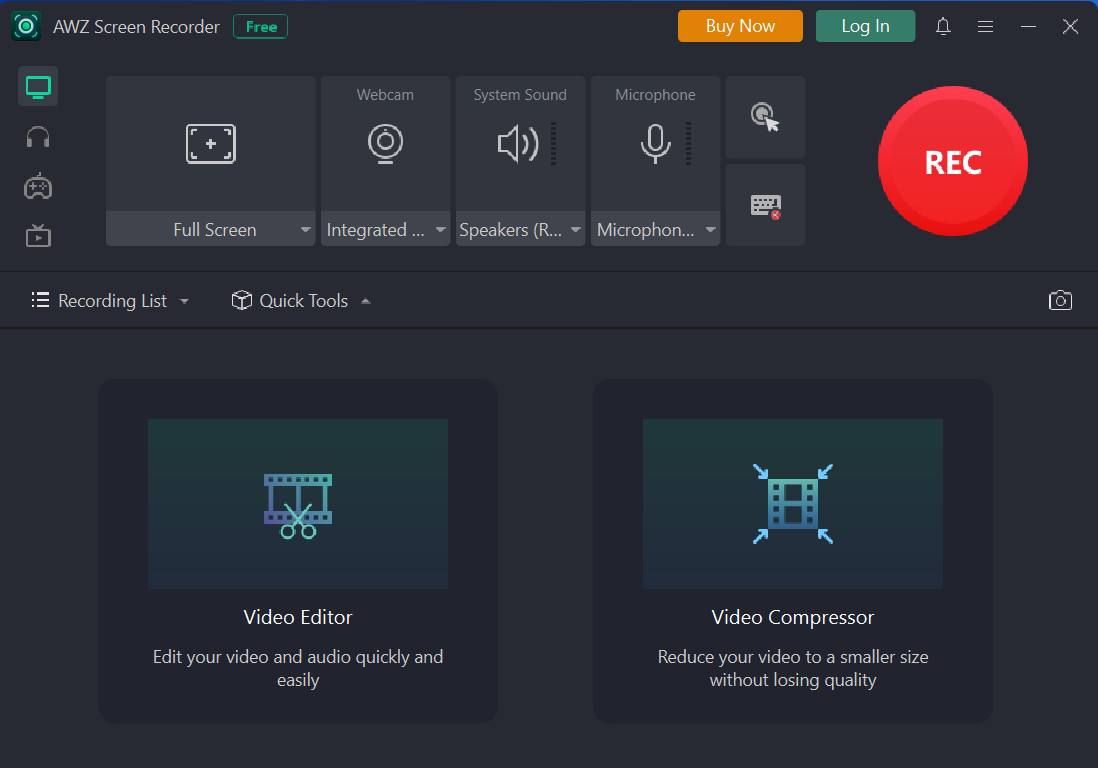Open the Recording List view
The width and height of the screenshot is (1098, 768).
tap(110, 300)
